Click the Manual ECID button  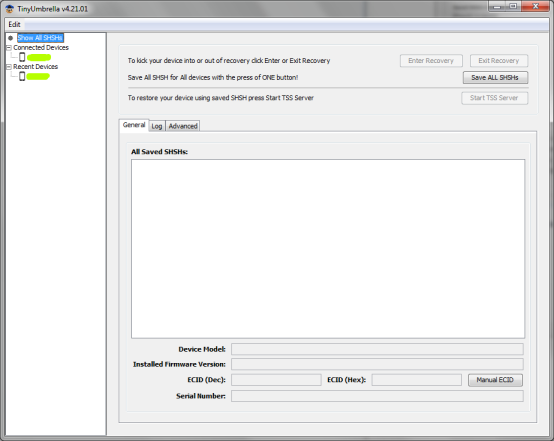(x=495, y=380)
